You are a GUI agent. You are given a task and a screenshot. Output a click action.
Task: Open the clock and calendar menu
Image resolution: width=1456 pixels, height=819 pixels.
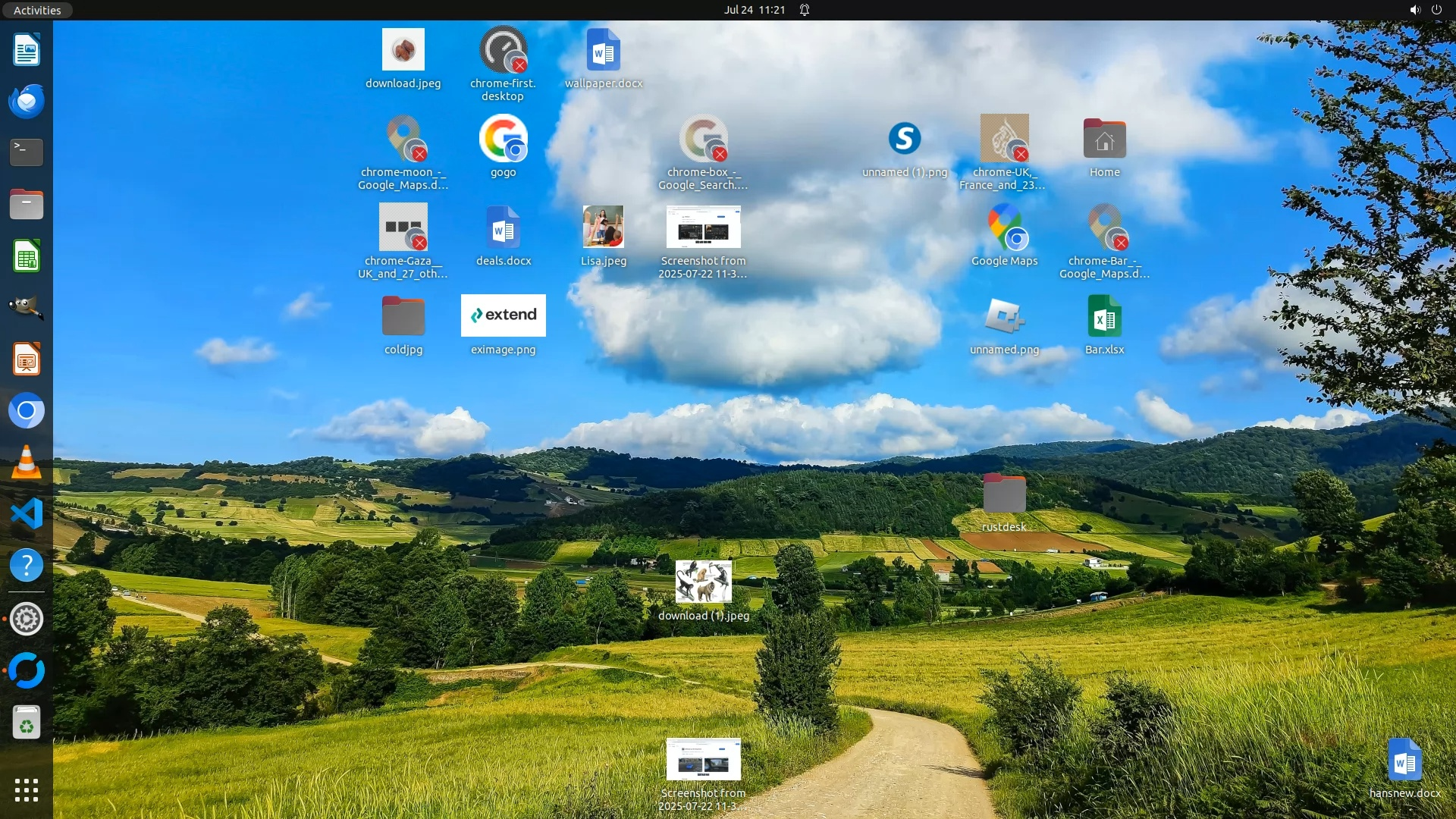[754, 10]
